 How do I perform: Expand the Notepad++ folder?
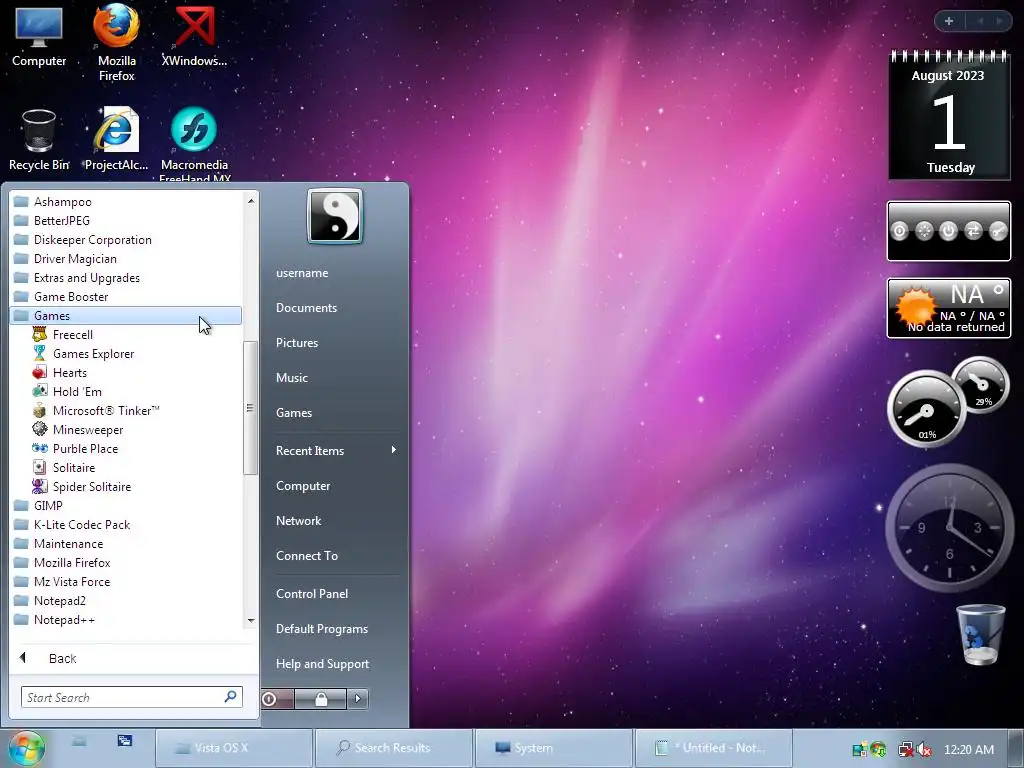[125, 619]
